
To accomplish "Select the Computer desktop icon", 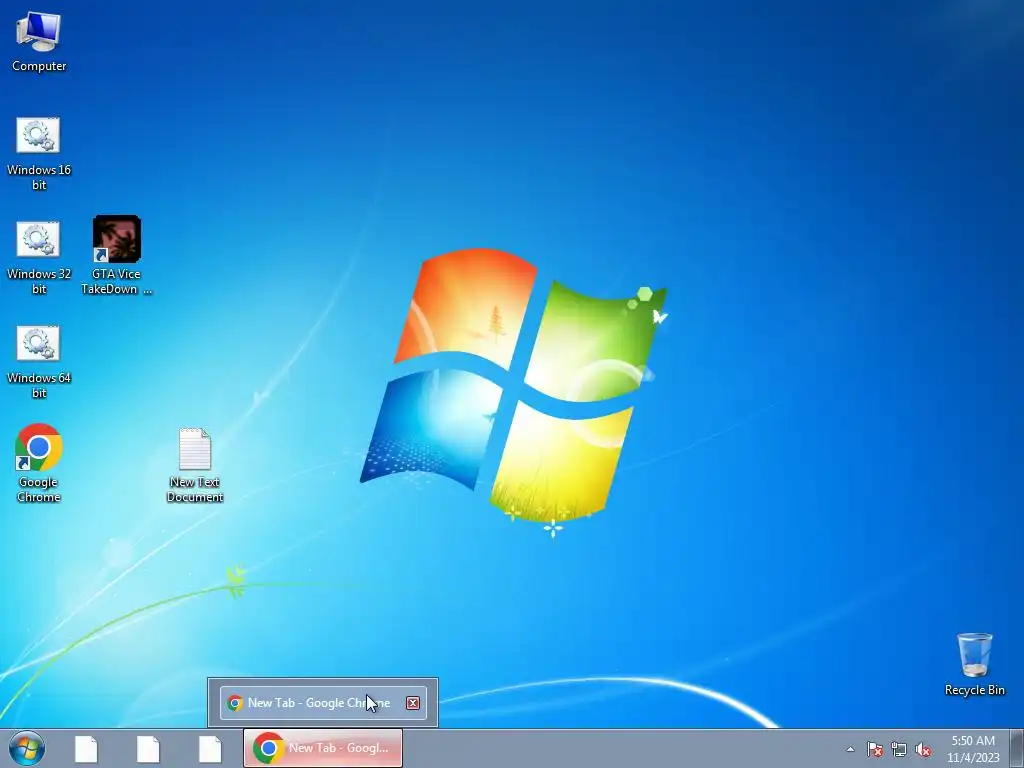I will 39,42.
